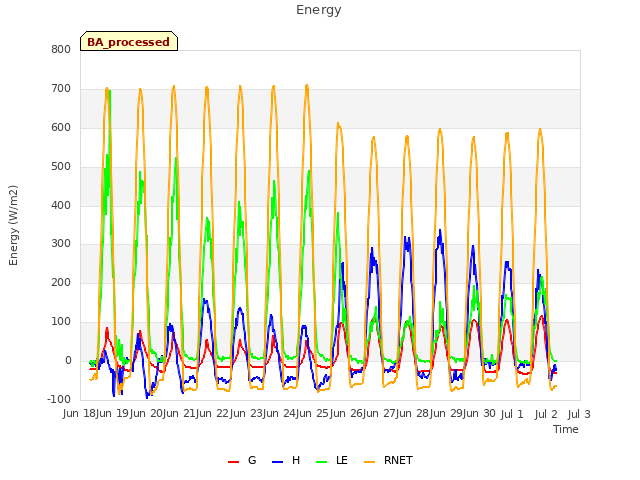Click the 500 y-axis tick value
640x480 pixels.
coord(61,167)
